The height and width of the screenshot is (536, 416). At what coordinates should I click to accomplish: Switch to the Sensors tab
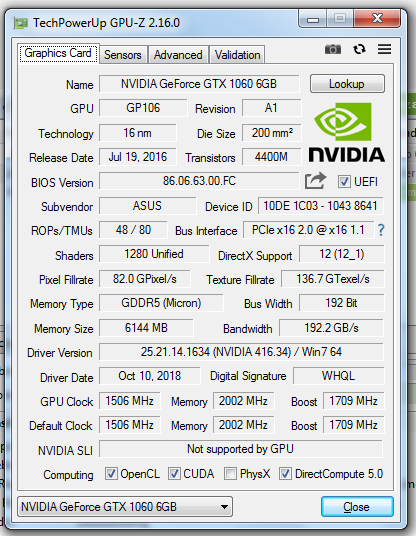pyautogui.click(x=123, y=55)
